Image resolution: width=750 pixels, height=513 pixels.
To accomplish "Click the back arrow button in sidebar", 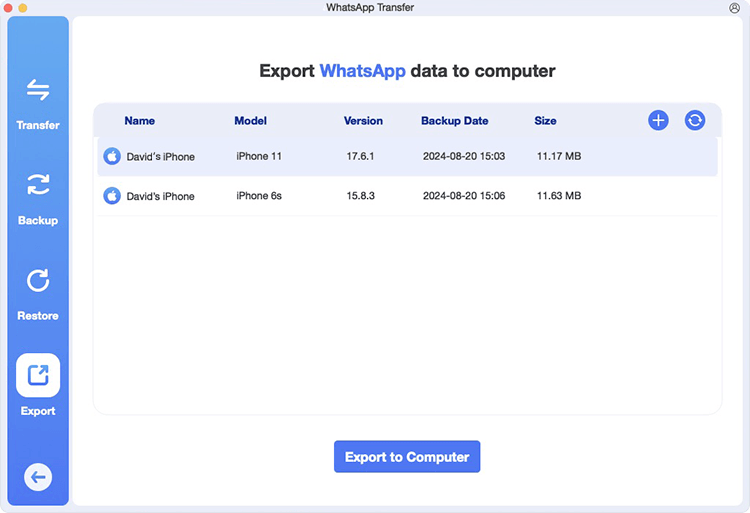I will tap(38, 477).
